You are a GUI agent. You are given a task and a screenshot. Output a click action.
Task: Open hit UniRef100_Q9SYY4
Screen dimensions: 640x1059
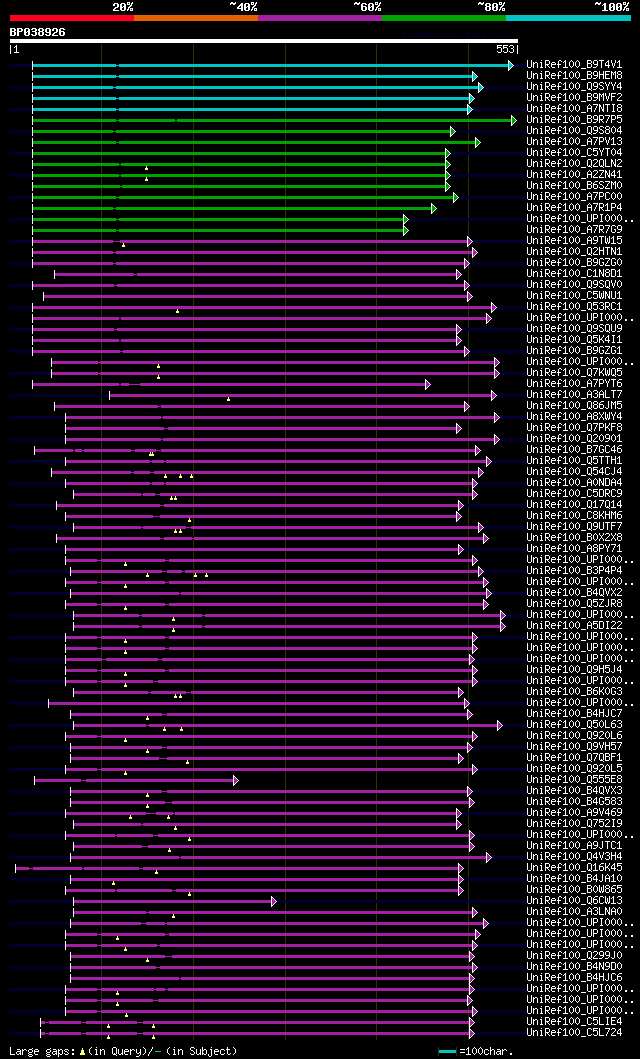(x=575, y=86)
